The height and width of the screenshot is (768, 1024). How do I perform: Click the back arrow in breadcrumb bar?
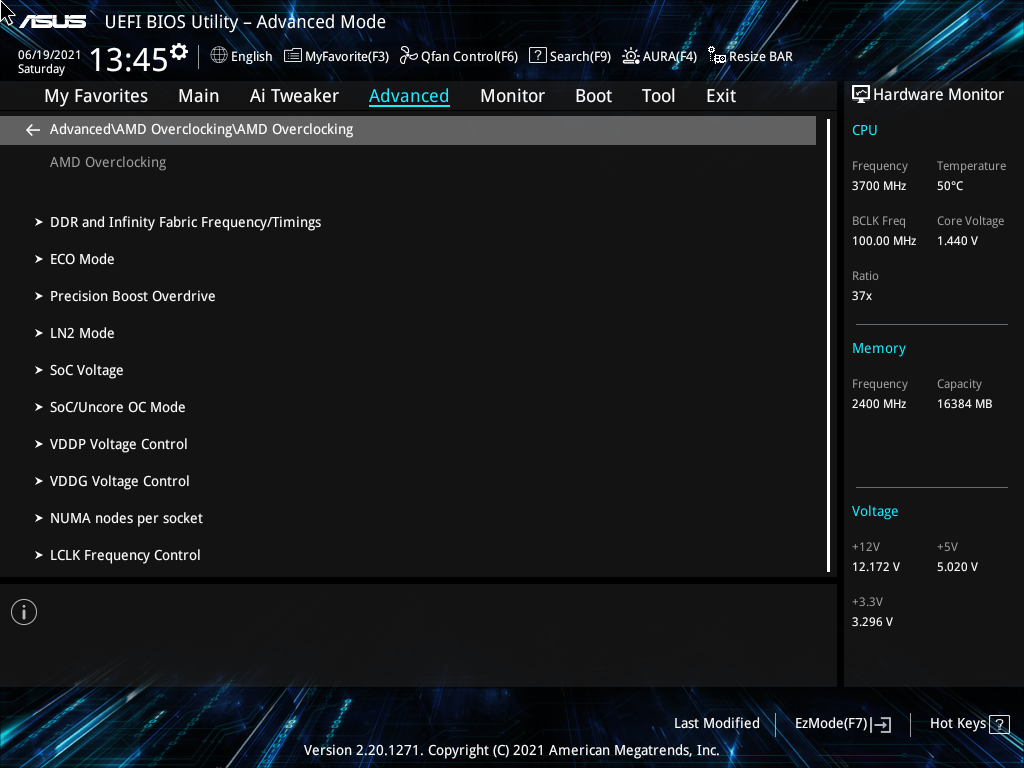pos(33,130)
